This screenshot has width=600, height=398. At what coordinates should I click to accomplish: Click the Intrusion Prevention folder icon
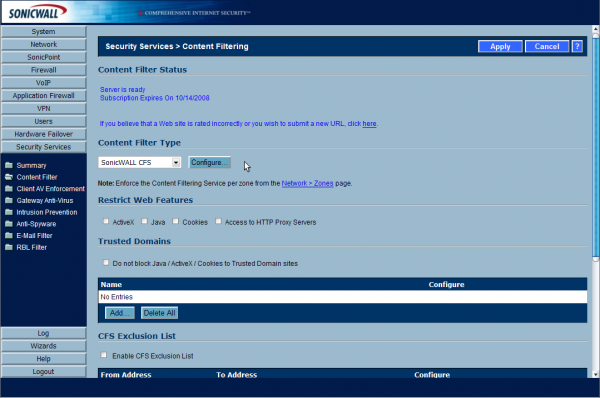point(9,212)
